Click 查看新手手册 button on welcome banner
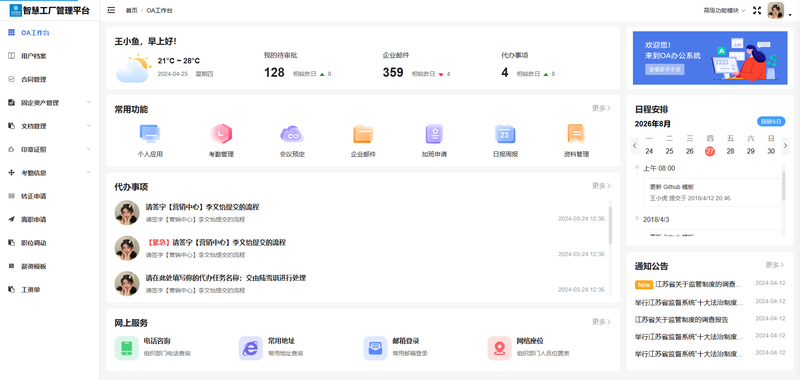Screen dimensions: 800x380 click(x=665, y=69)
